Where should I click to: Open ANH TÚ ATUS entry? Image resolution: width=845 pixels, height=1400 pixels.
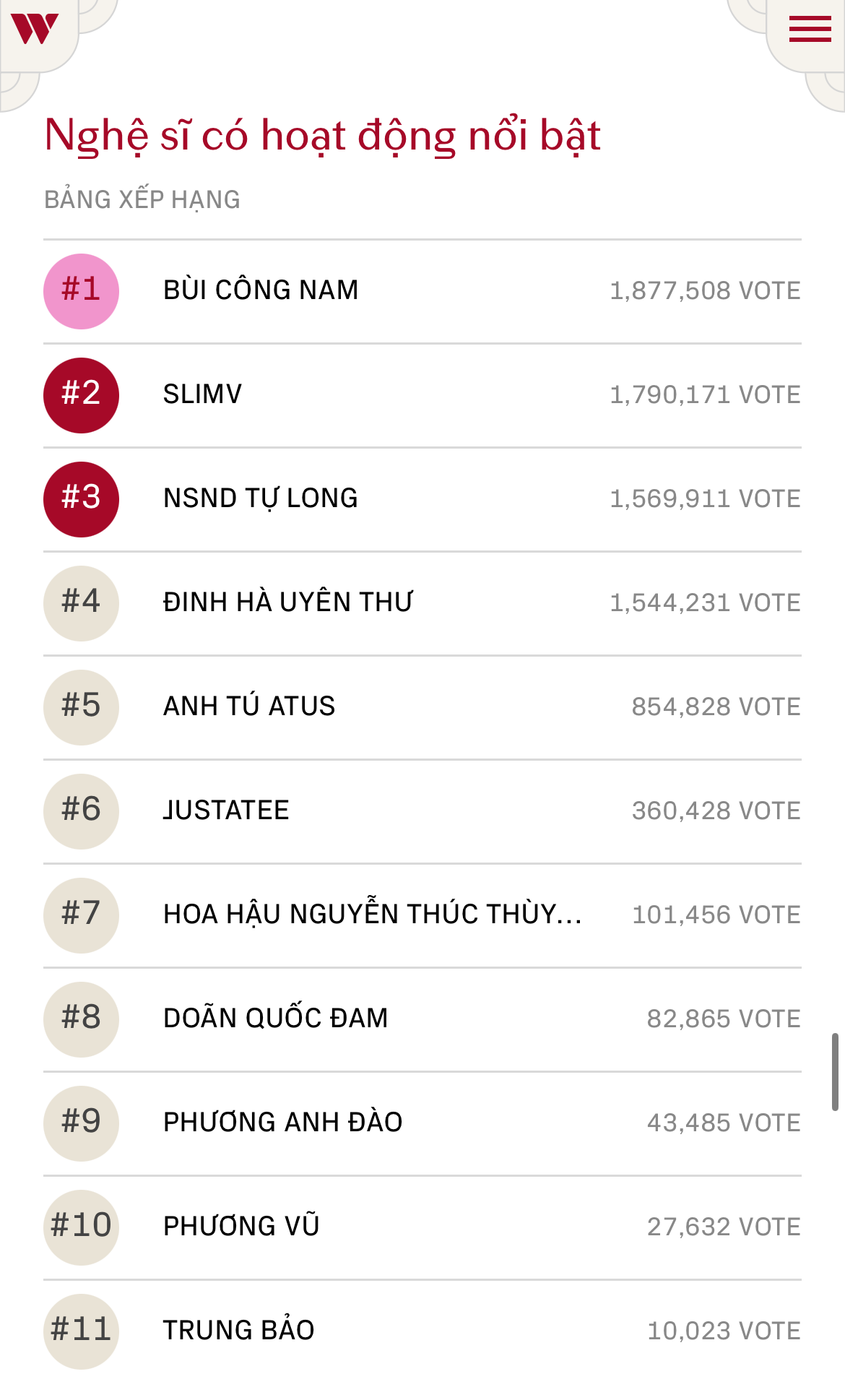click(249, 707)
